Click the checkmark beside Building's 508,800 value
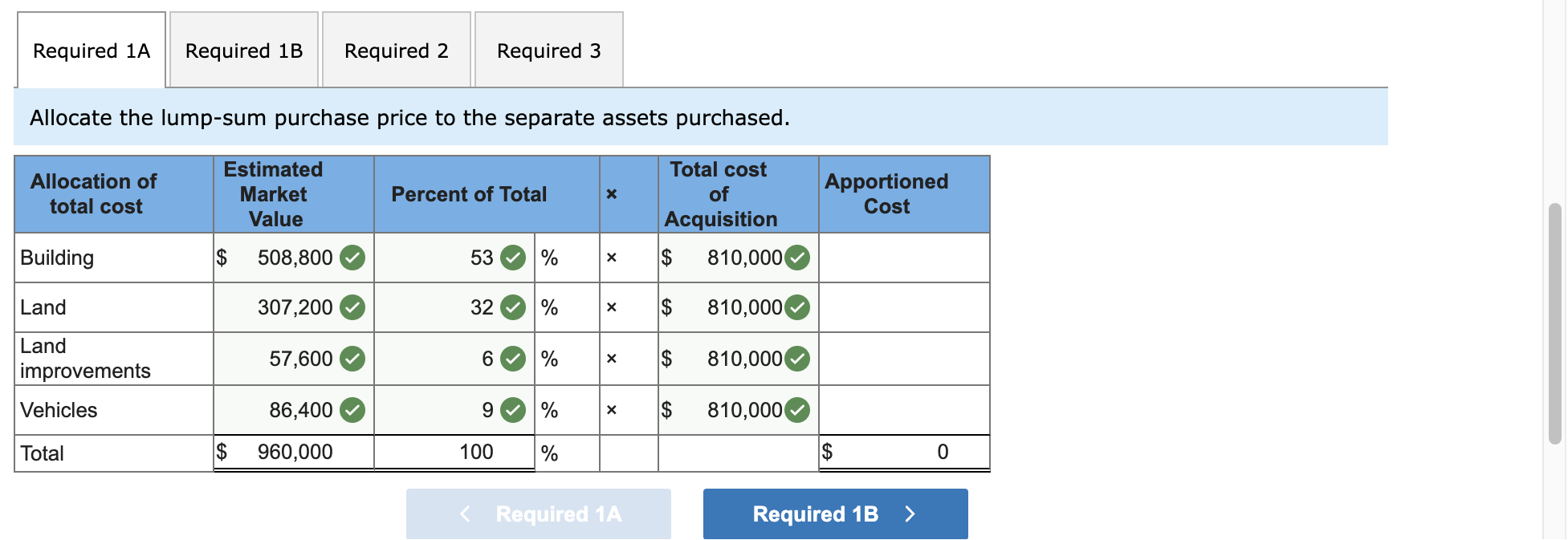Viewport: 1568px width, 540px height. coord(352,258)
